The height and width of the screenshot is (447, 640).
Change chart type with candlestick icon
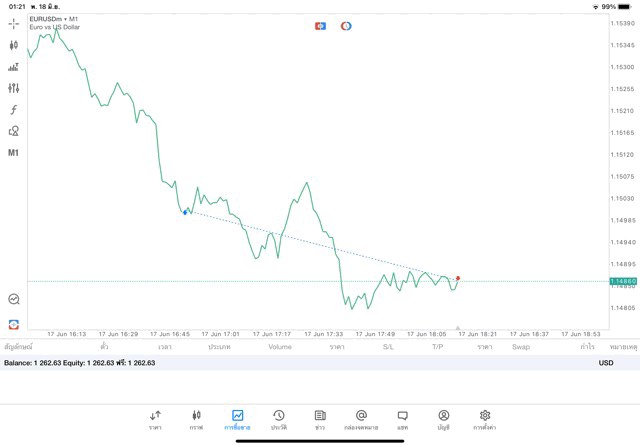(x=14, y=45)
